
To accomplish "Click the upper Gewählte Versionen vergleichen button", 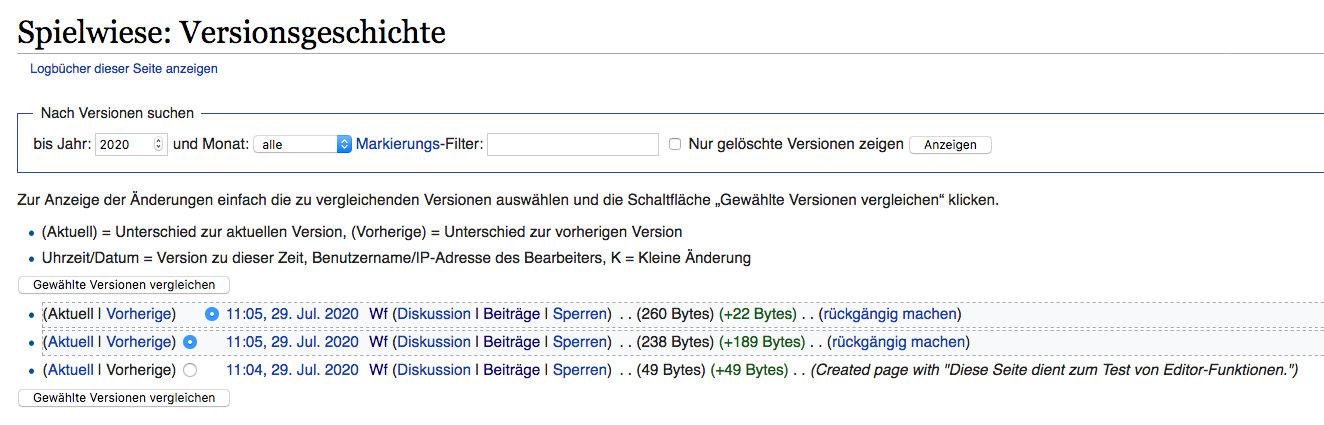I will pos(124,284).
